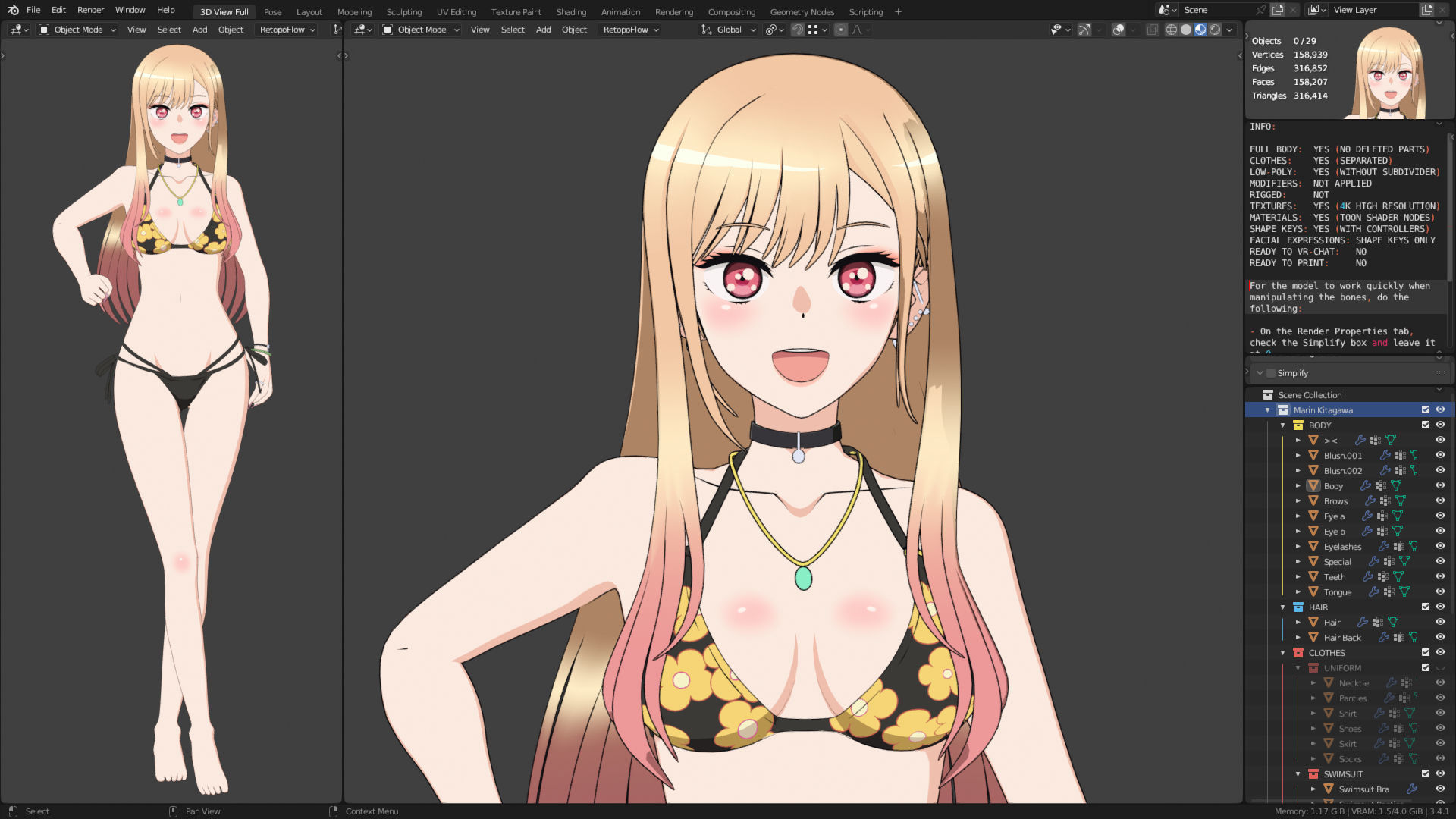The height and width of the screenshot is (819, 1456).
Task: Open the Window menu
Action: coord(130,10)
